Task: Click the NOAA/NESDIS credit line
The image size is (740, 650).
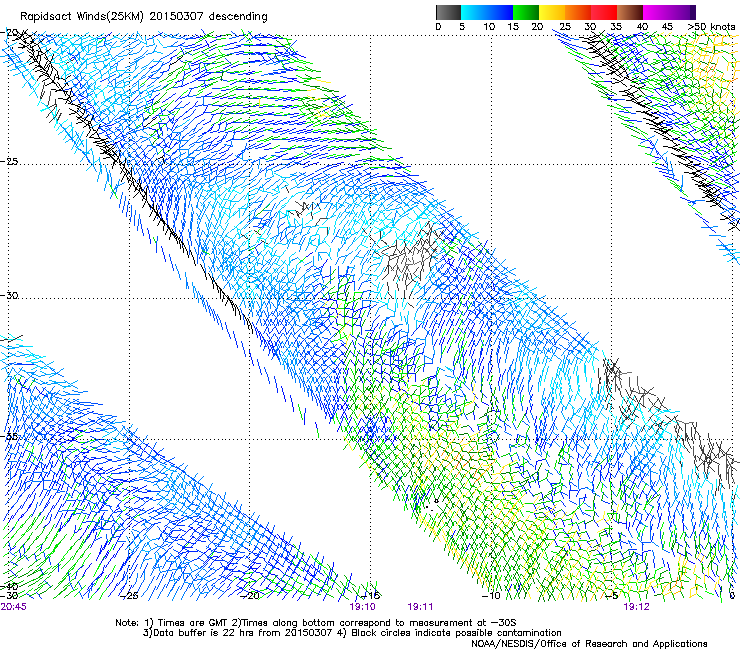Action: [589, 644]
